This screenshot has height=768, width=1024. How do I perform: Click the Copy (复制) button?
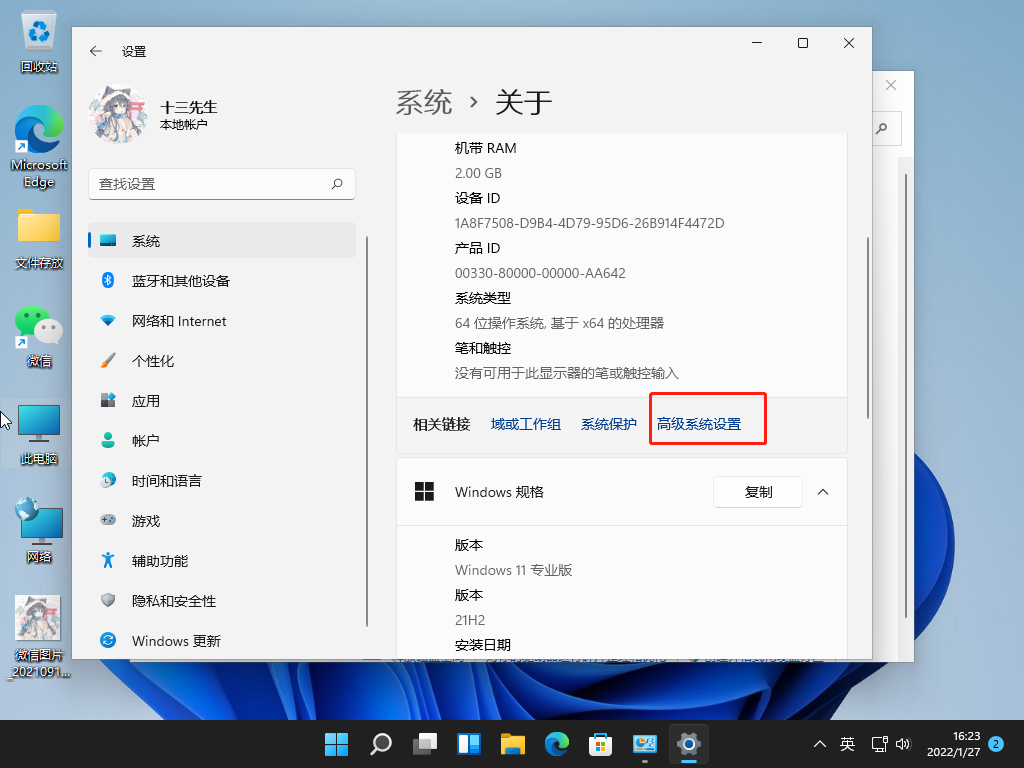758,492
